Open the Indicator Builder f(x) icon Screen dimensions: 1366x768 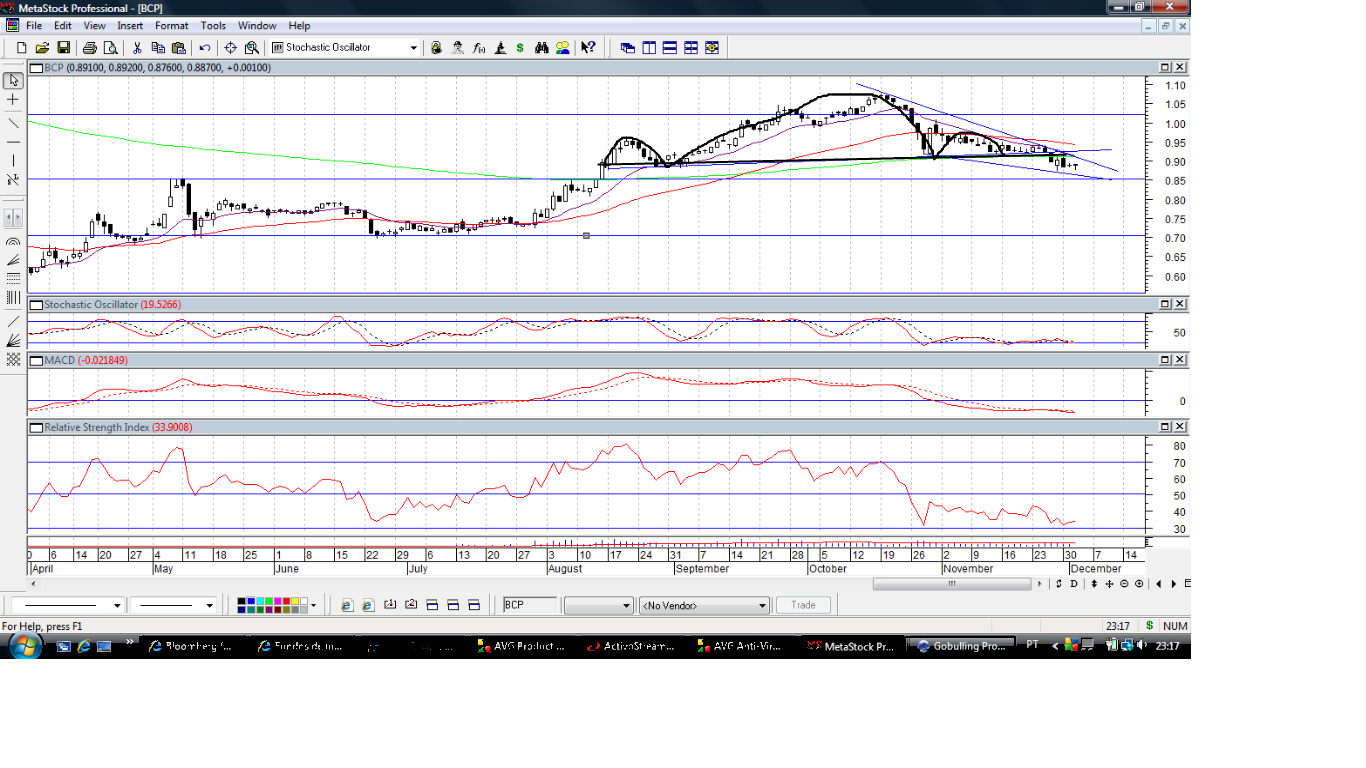tap(478, 47)
